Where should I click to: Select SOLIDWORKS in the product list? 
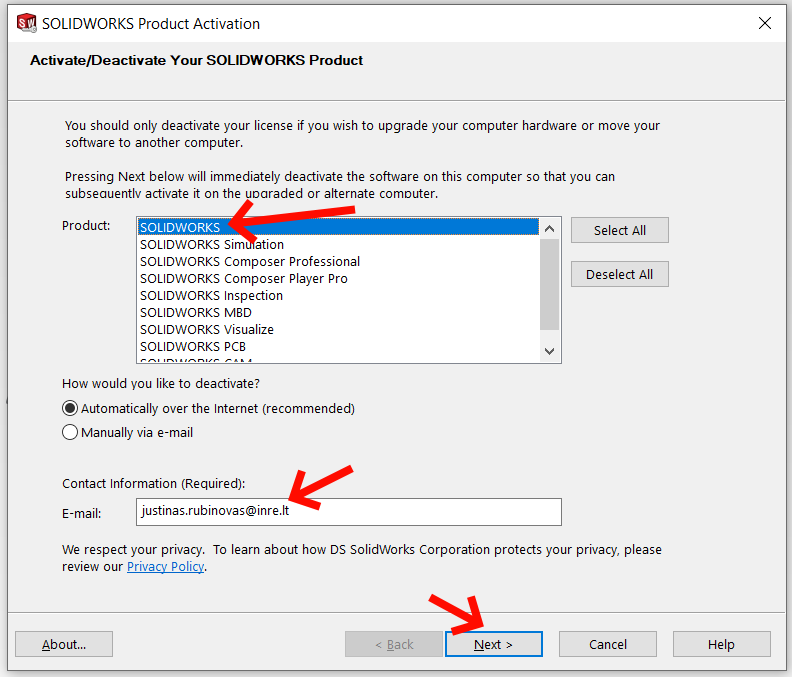(338, 227)
